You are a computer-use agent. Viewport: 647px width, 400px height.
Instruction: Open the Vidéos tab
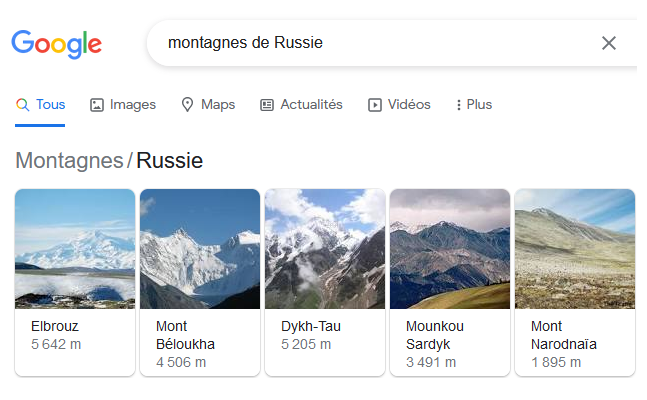point(408,105)
